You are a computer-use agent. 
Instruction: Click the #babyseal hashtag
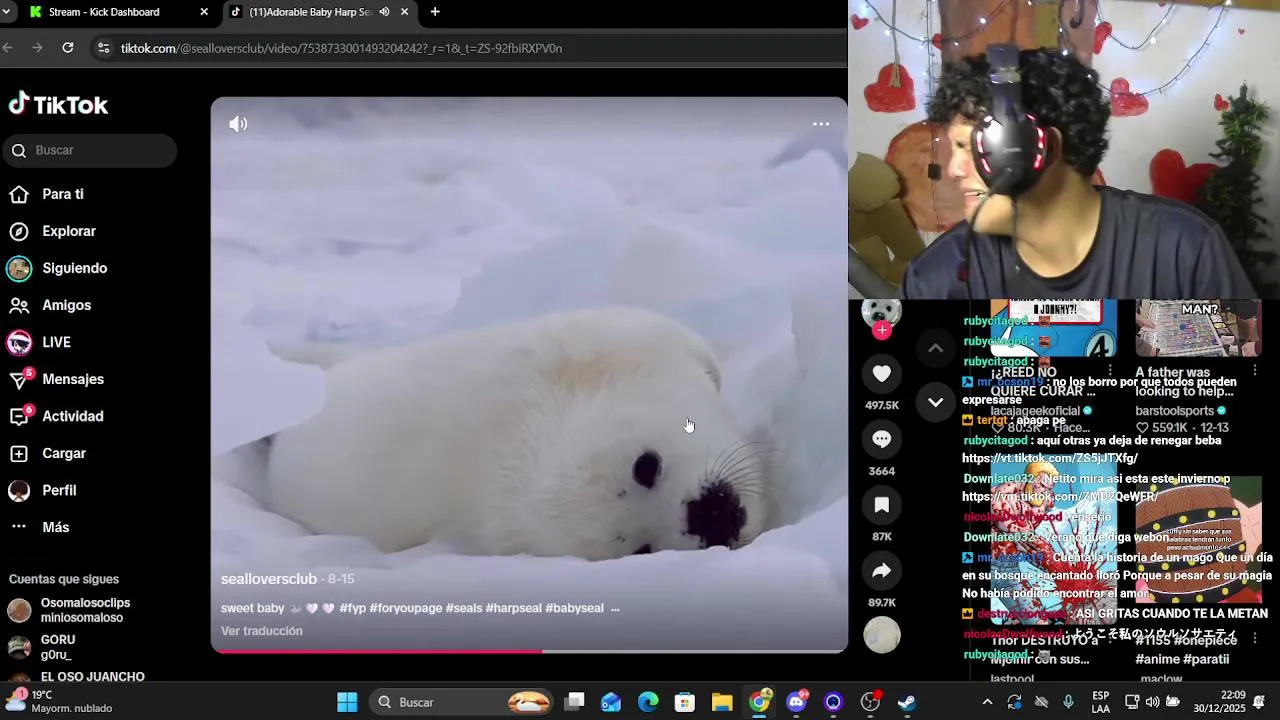click(x=574, y=608)
